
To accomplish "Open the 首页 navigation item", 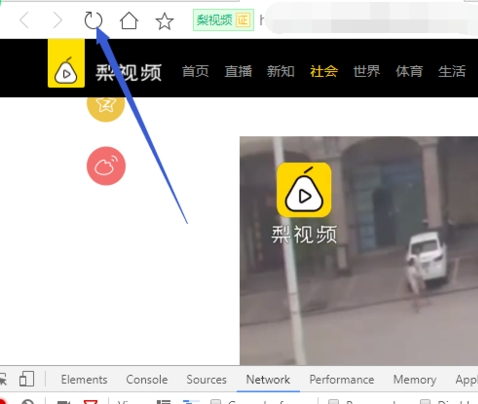I will [x=195, y=71].
